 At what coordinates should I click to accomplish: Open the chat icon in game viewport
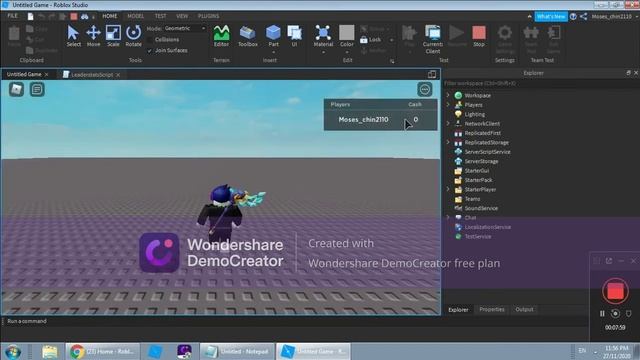coord(37,89)
